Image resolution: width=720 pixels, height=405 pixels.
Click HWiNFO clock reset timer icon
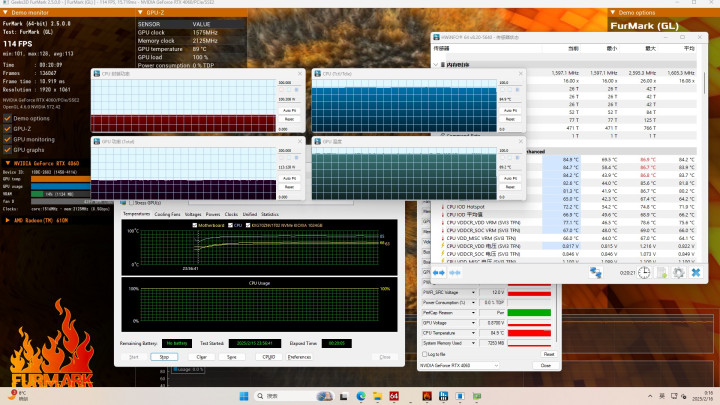click(644, 273)
